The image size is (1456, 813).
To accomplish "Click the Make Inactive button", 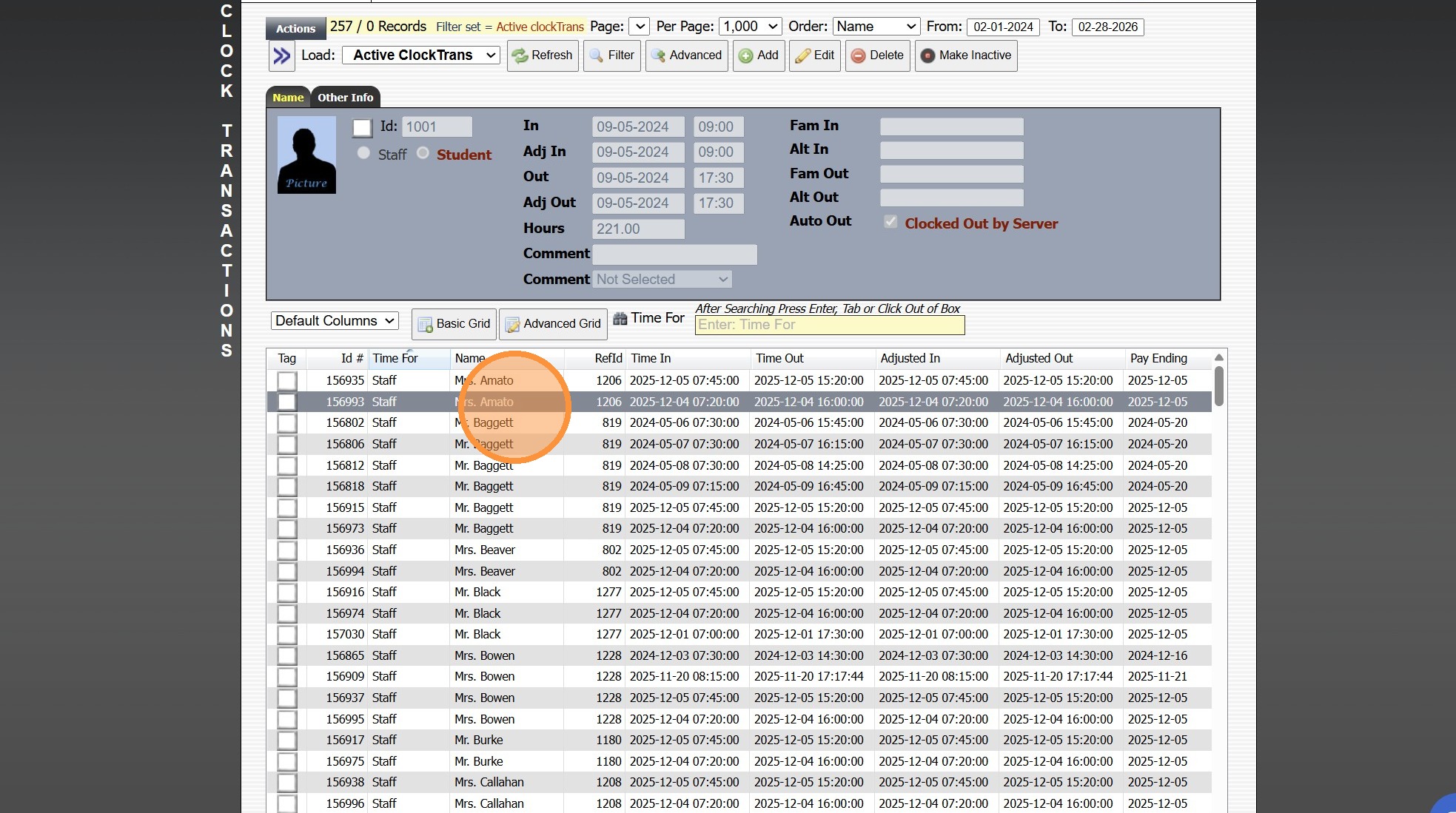I will [x=965, y=55].
